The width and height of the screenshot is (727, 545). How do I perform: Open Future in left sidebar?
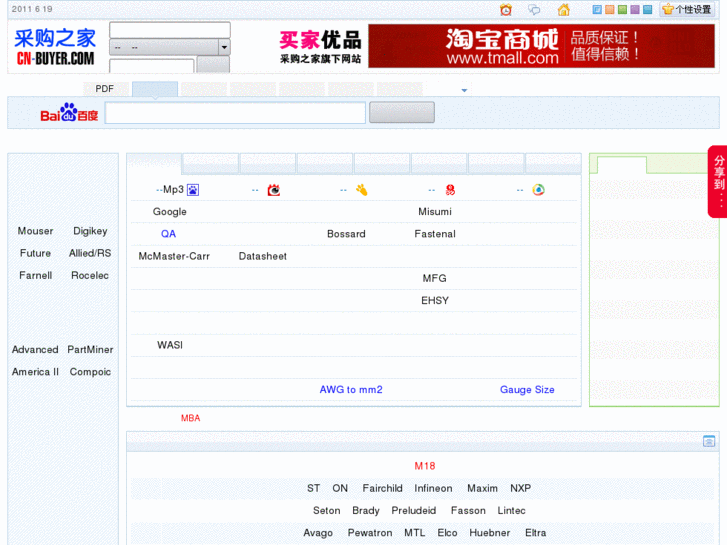pos(35,253)
